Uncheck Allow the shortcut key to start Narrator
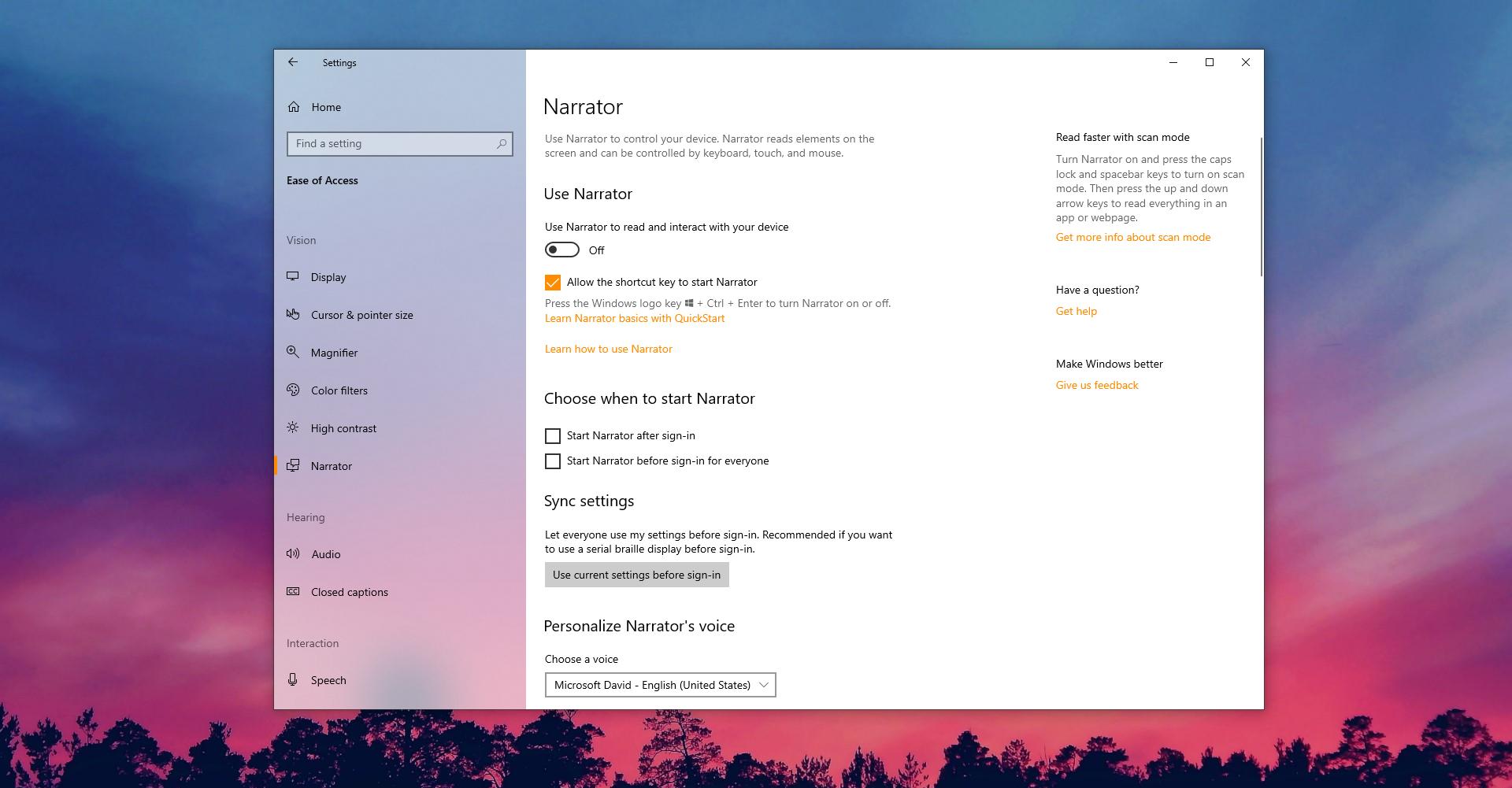The width and height of the screenshot is (1512, 788). (x=553, y=282)
